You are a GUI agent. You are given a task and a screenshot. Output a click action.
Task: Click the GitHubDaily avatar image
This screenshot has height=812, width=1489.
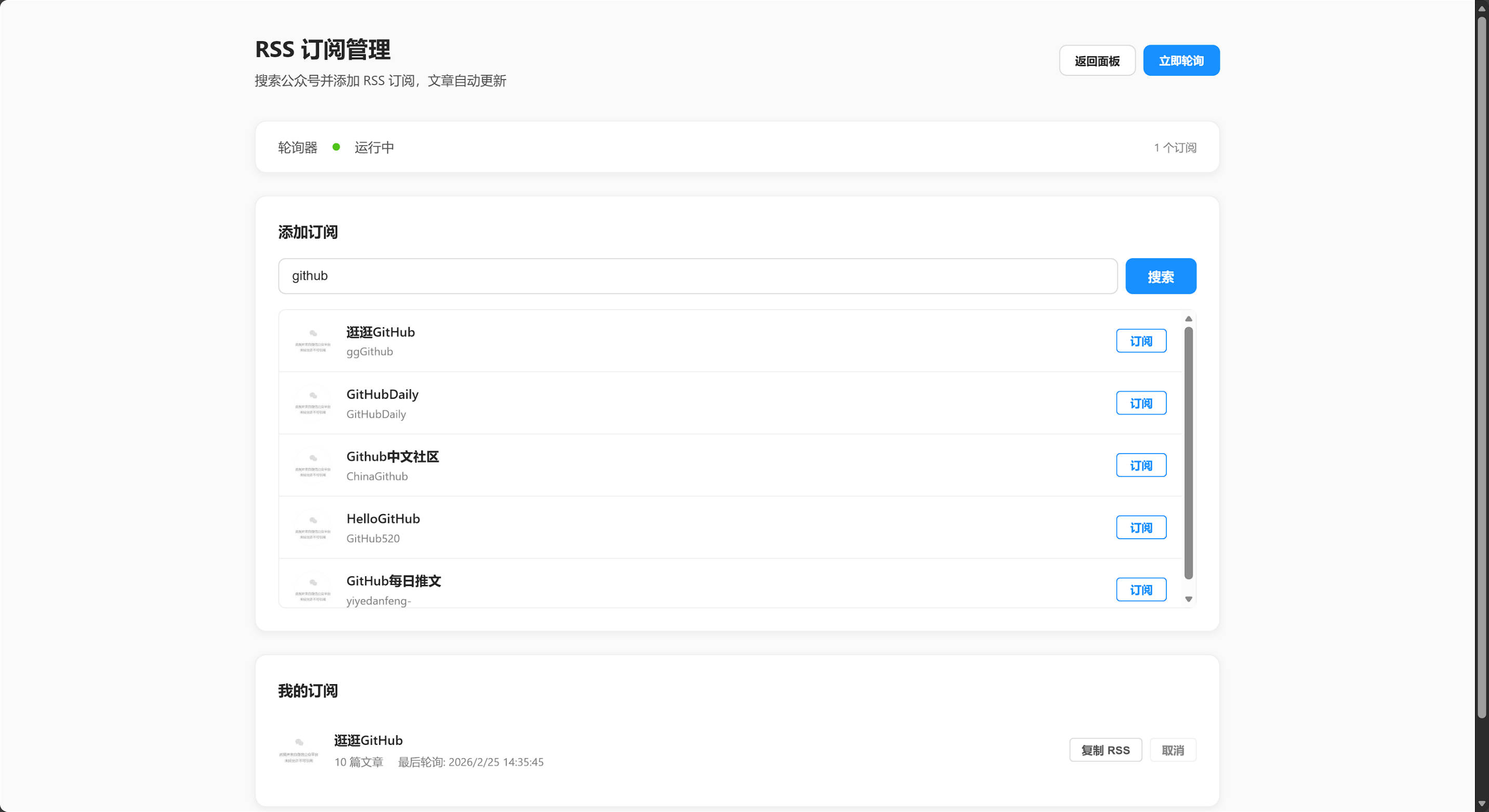point(313,403)
